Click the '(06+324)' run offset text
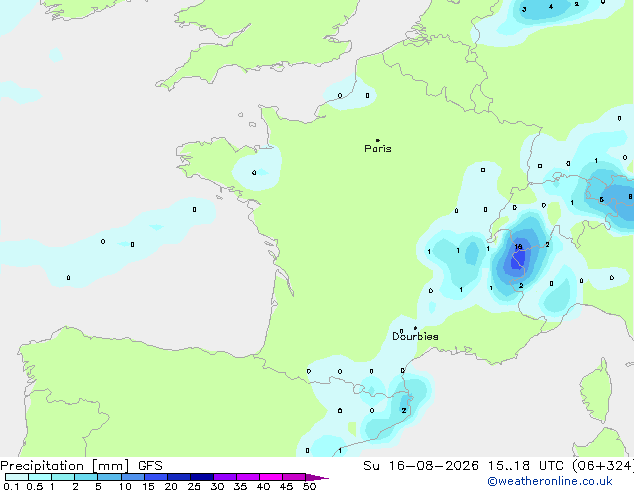The image size is (634, 490). pos(603,466)
